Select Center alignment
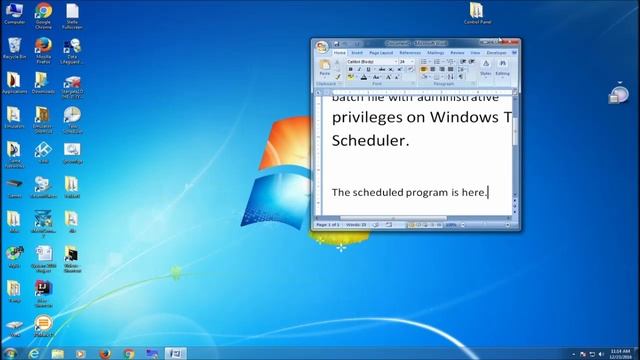This screenshot has width=640, height=360. pyautogui.click(x=433, y=69)
